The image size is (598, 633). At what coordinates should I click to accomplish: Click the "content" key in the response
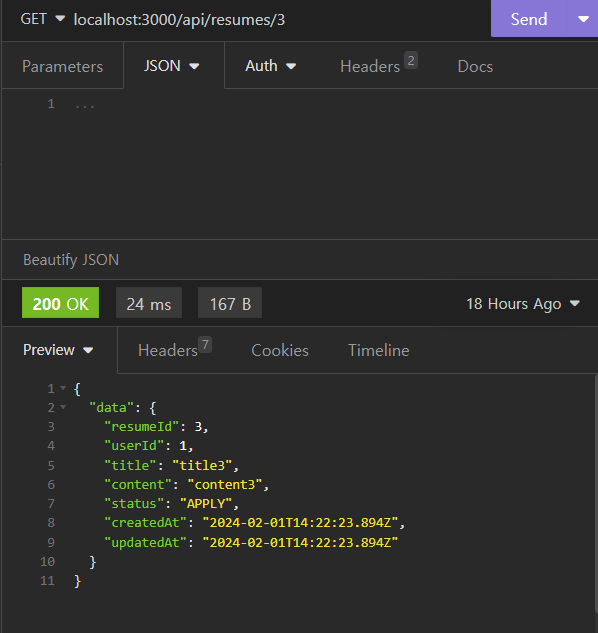coord(138,484)
